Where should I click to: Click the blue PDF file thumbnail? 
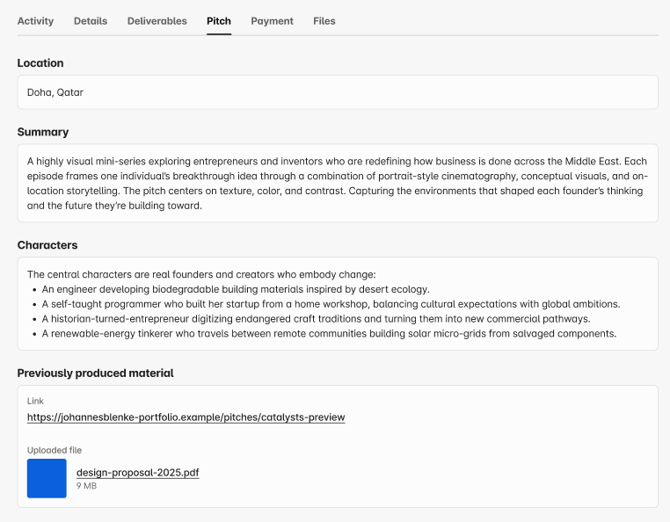tap(47, 478)
